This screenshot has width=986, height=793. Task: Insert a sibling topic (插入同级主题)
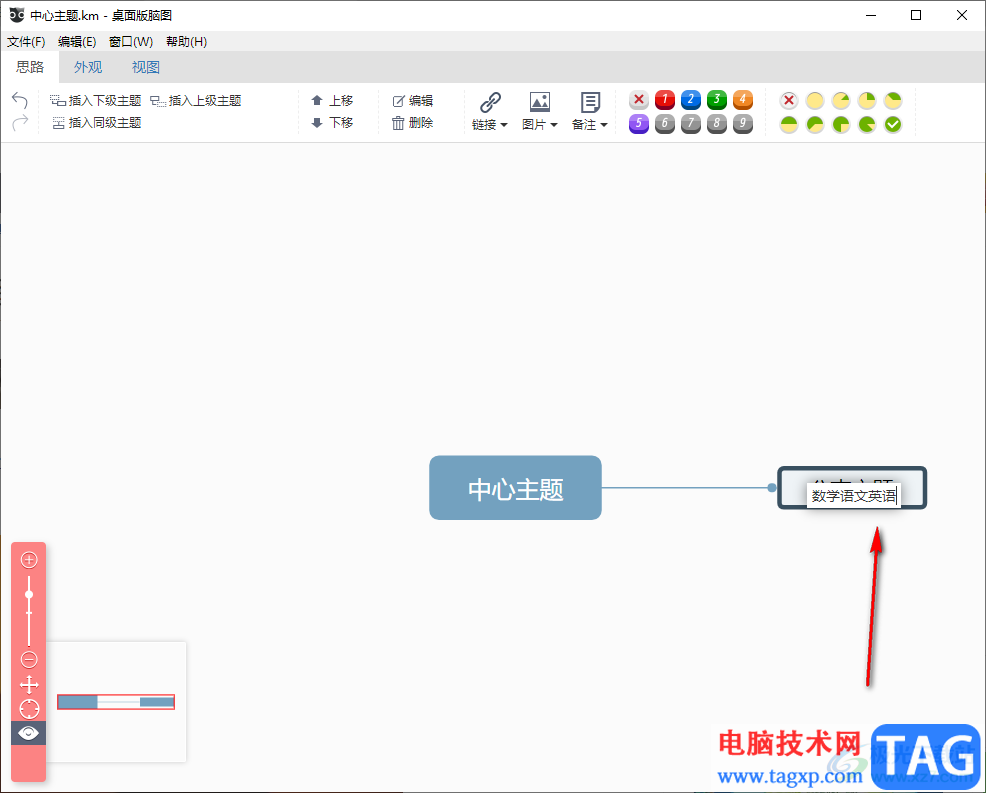(x=97, y=123)
